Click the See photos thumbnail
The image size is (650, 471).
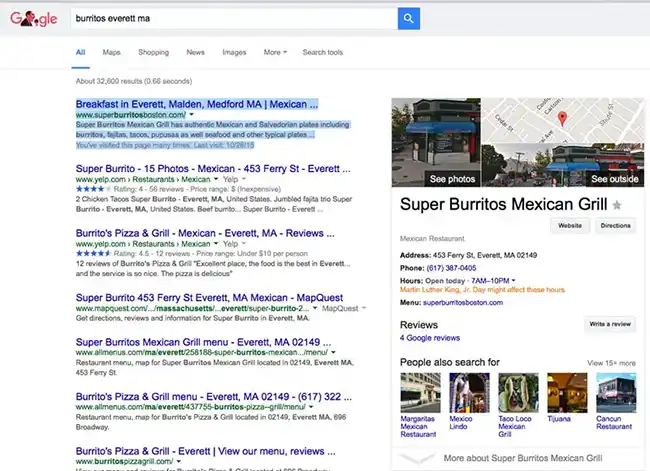point(436,142)
